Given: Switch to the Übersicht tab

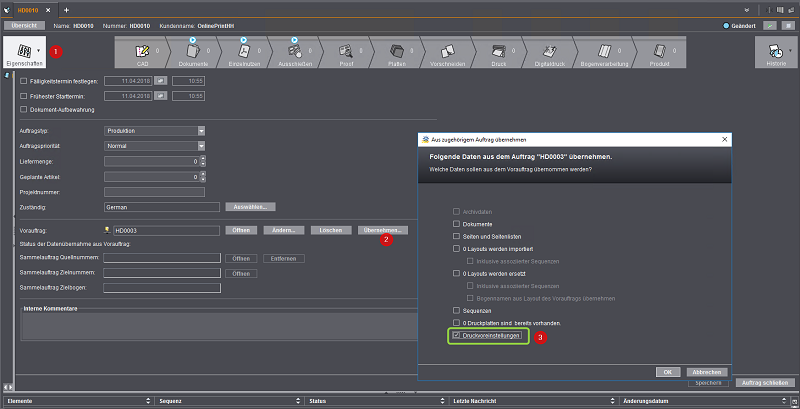Looking at the screenshot, I should [25, 23].
